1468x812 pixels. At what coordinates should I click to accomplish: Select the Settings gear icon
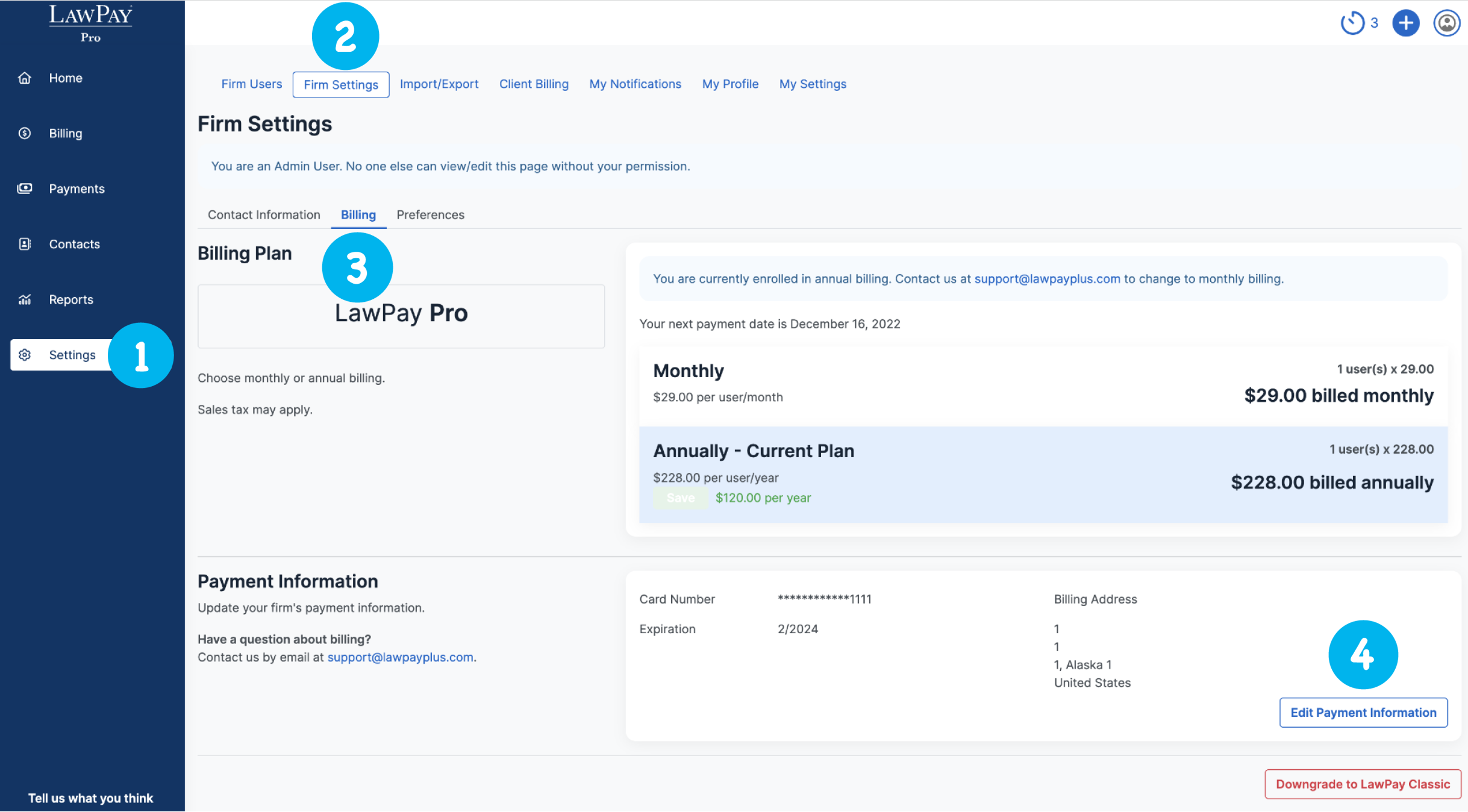25,355
